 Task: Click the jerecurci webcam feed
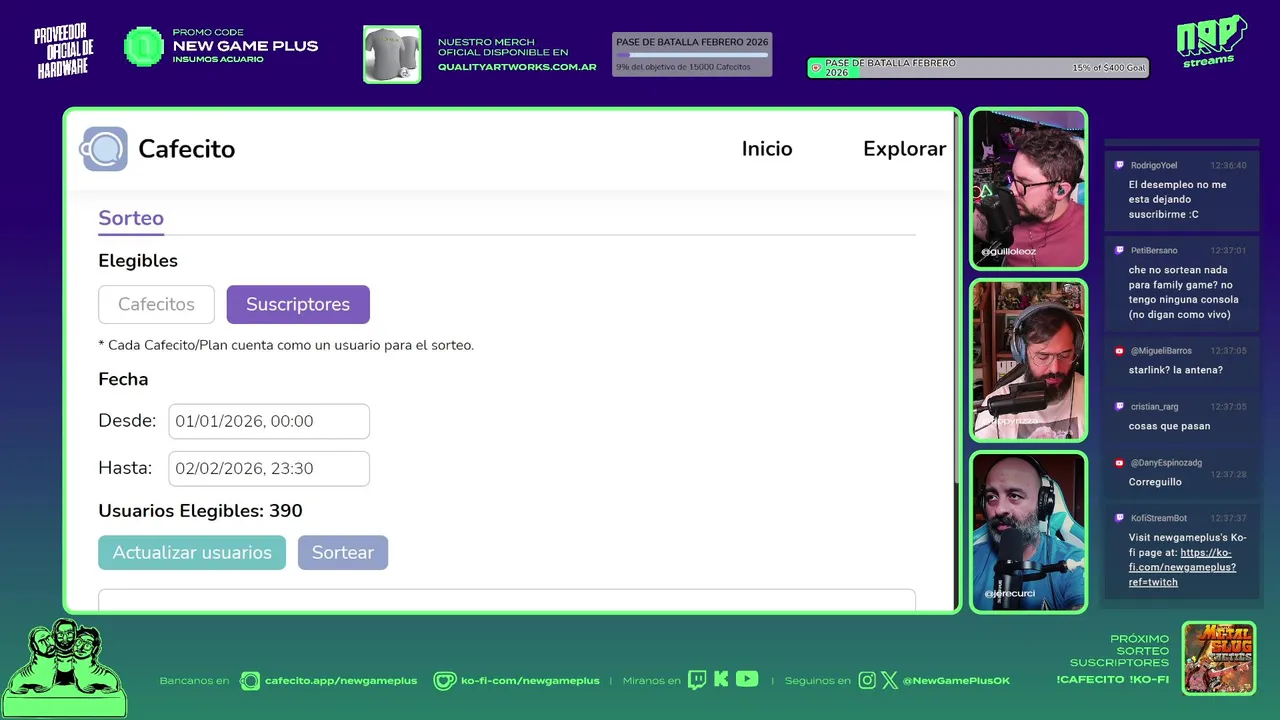click(1028, 531)
